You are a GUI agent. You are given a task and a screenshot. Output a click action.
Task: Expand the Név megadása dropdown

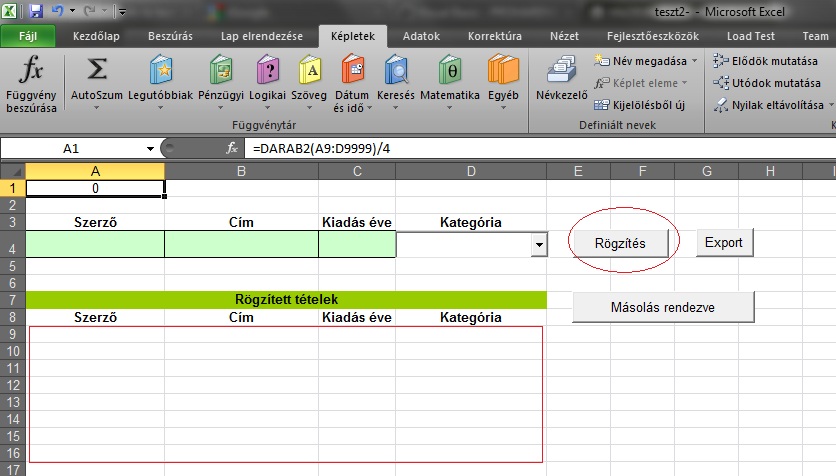click(x=694, y=61)
